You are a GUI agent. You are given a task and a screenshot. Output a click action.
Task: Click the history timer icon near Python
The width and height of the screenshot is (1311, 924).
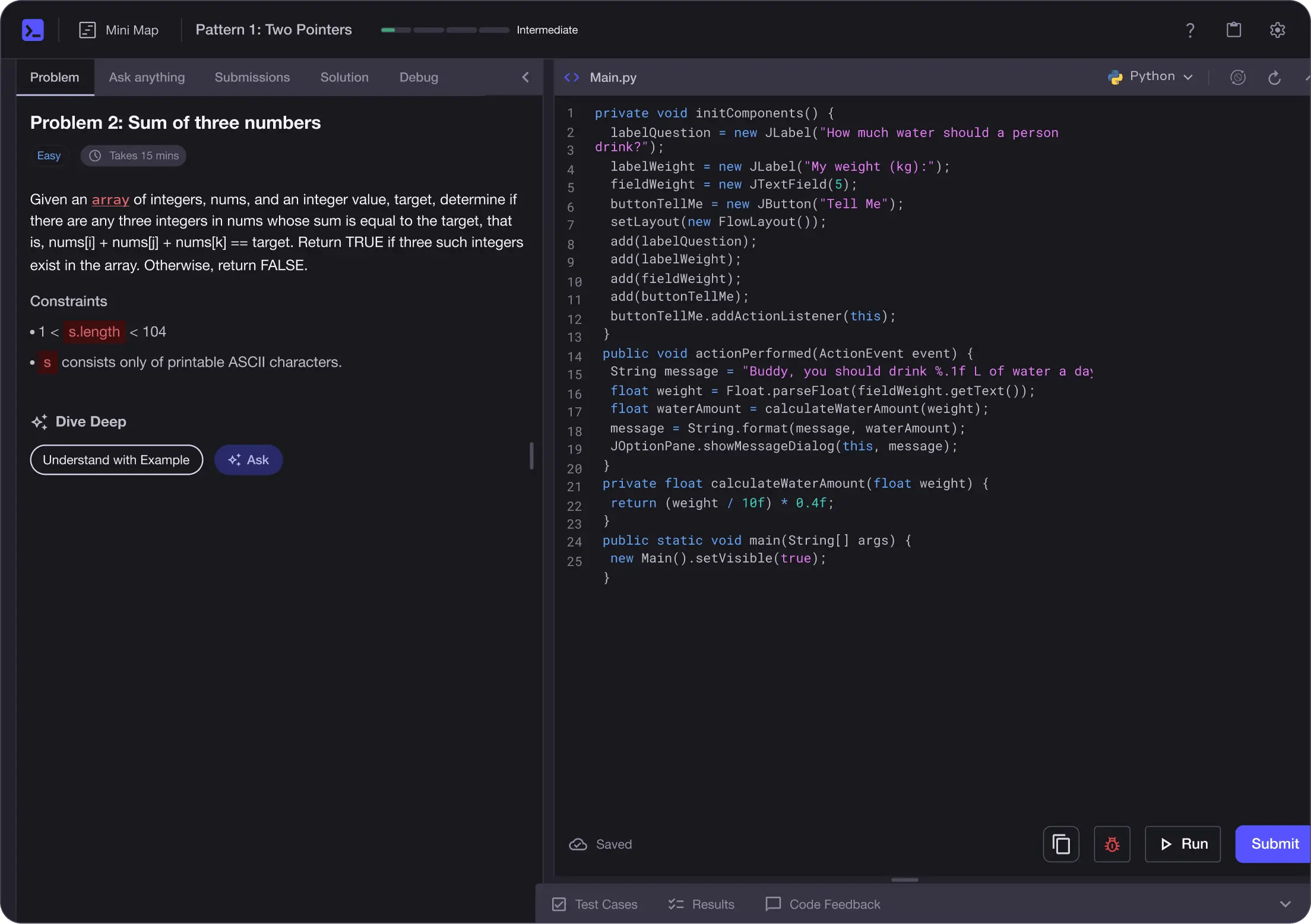[1237, 78]
